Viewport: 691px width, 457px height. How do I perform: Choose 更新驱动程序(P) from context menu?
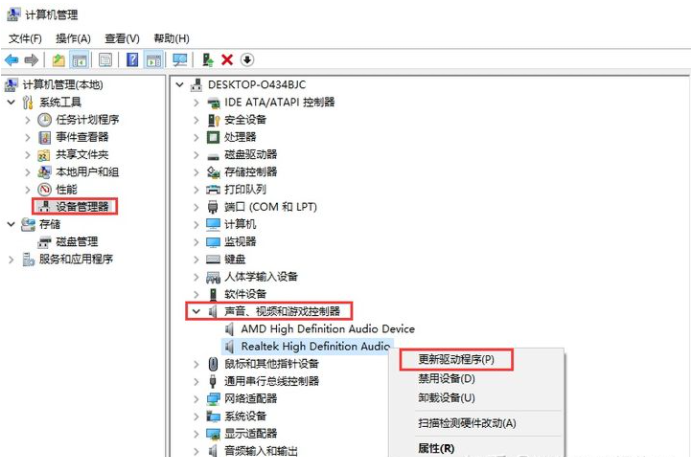pyautogui.click(x=456, y=360)
